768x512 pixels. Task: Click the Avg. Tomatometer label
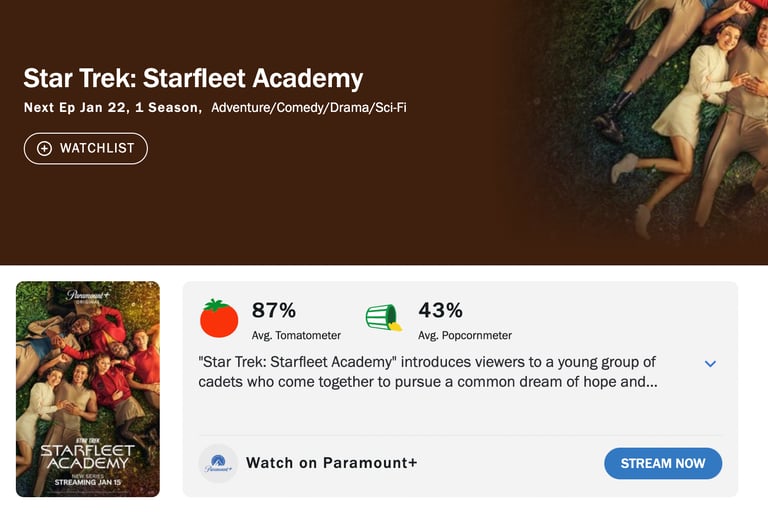tap(296, 336)
